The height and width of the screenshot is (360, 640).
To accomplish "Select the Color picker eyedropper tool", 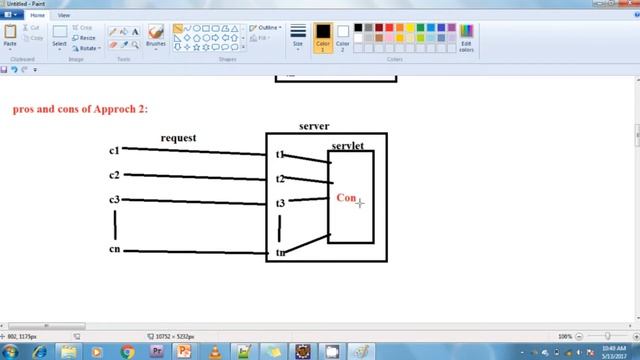I will tap(124, 44).
